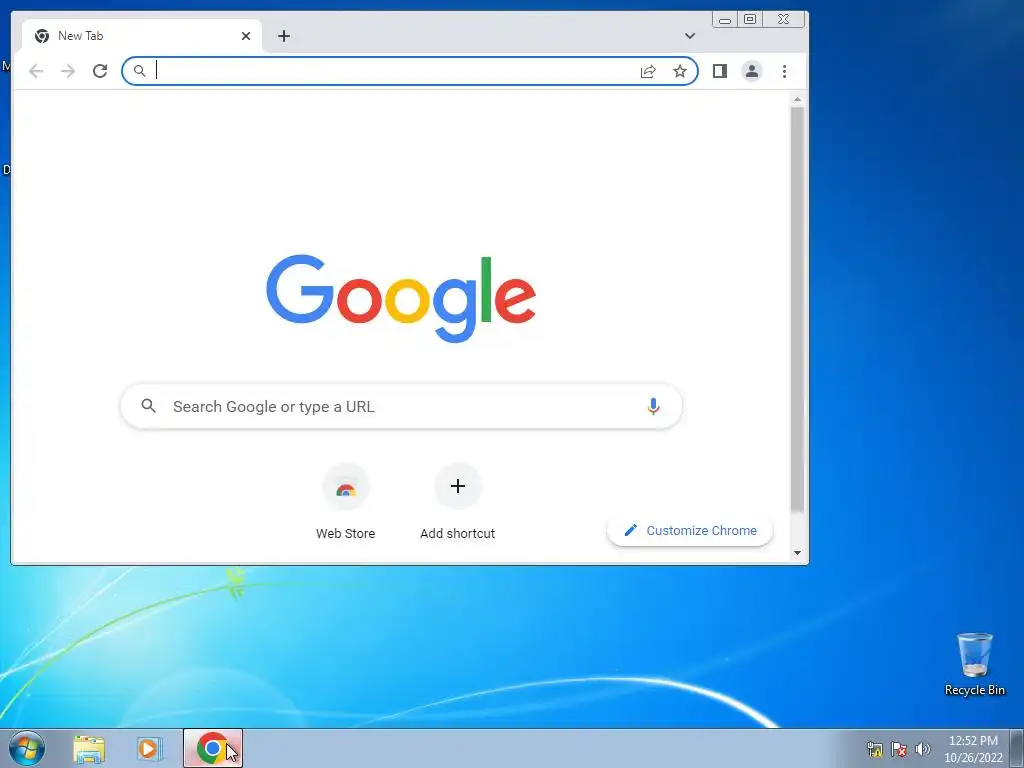This screenshot has width=1024, height=768.
Task: Open the side panel icon
Action: (x=720, y=71)
